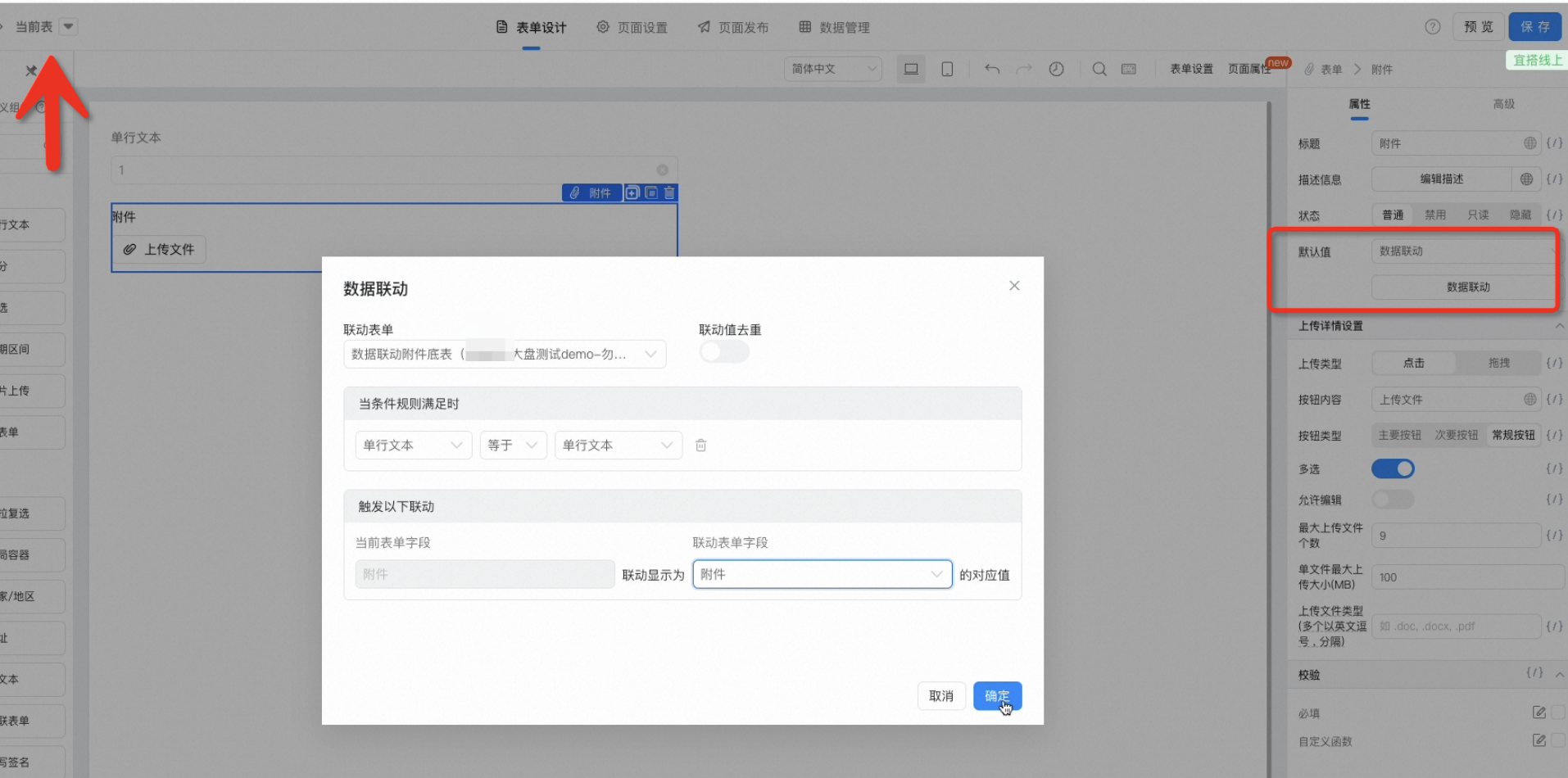Open the 当前表 dropdown arrow
1568x778 pixels.
(69, 26)
